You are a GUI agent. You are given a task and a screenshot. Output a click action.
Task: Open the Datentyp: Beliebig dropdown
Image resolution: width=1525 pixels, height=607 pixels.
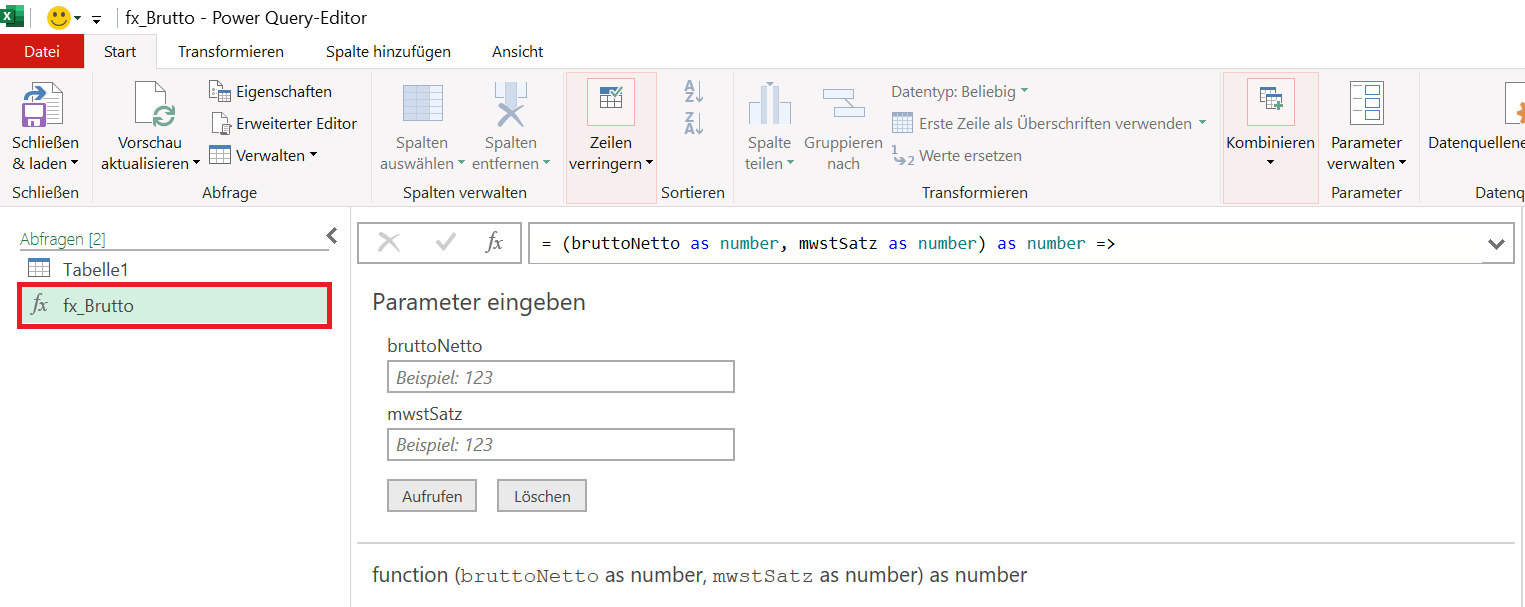pos(959,91)
